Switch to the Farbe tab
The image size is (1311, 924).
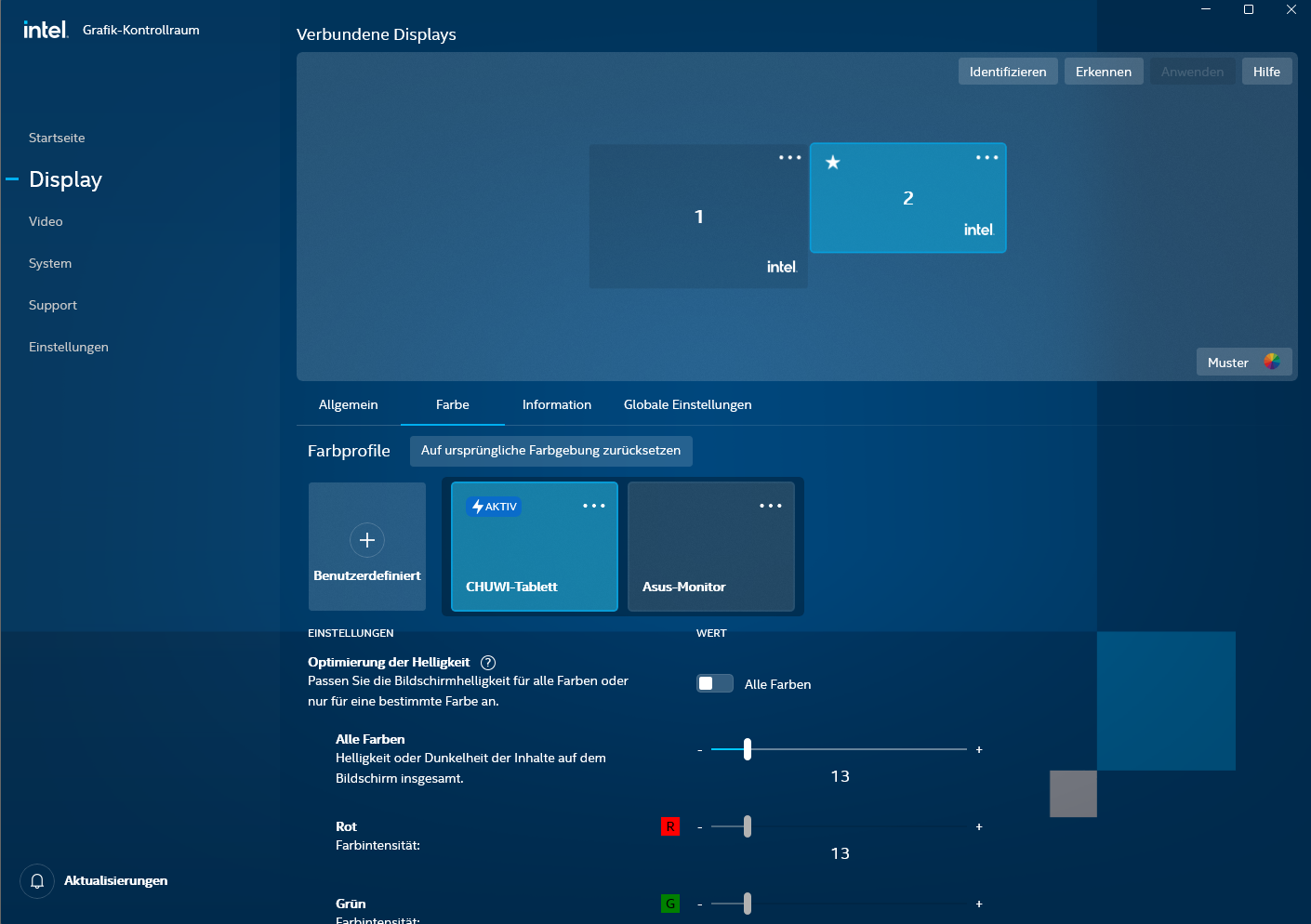(453, 405)
